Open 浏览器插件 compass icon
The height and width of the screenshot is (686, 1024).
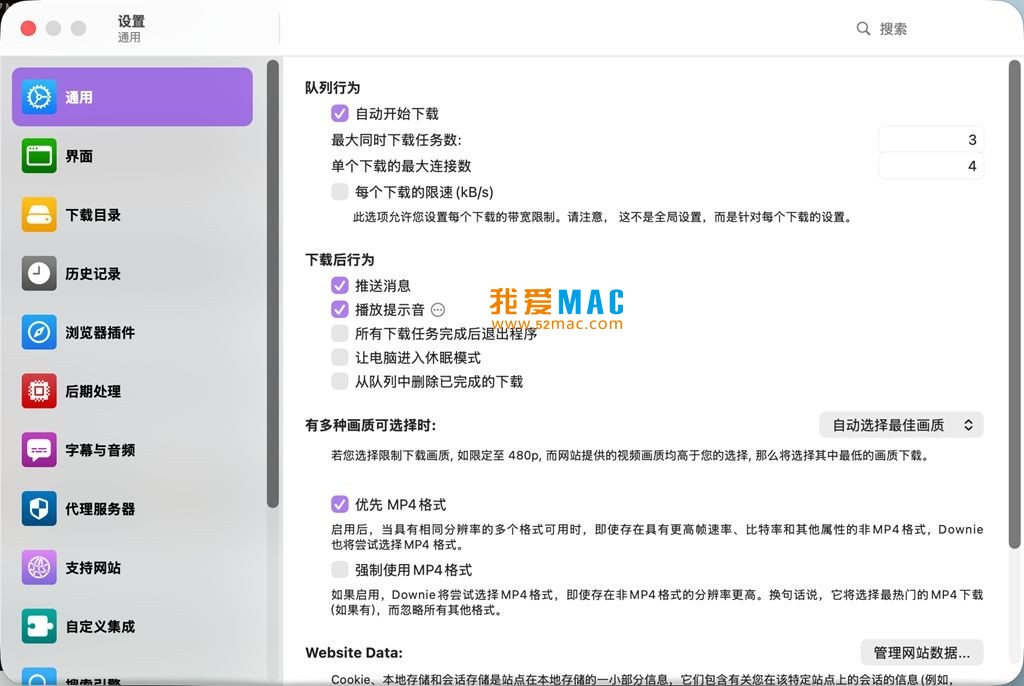(x=39, y=332)
